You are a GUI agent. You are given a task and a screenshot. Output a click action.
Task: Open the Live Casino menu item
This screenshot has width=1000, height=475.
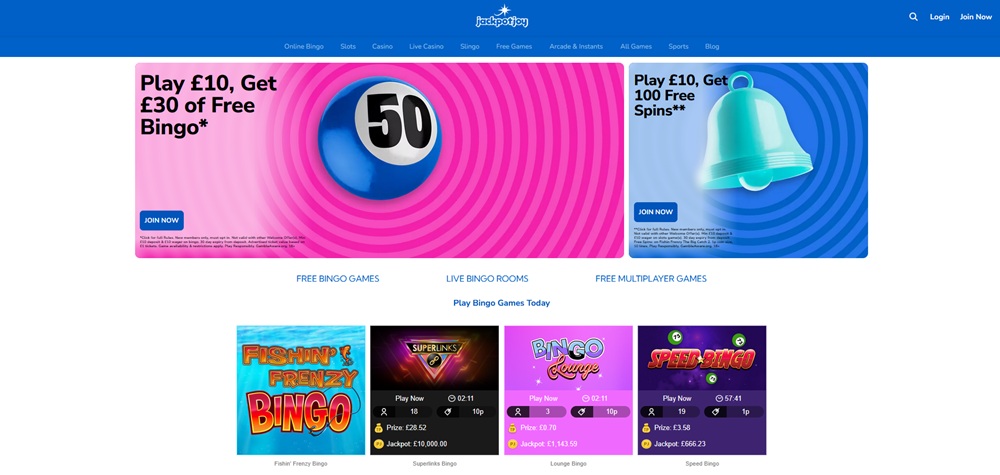(x=426, y=47)
